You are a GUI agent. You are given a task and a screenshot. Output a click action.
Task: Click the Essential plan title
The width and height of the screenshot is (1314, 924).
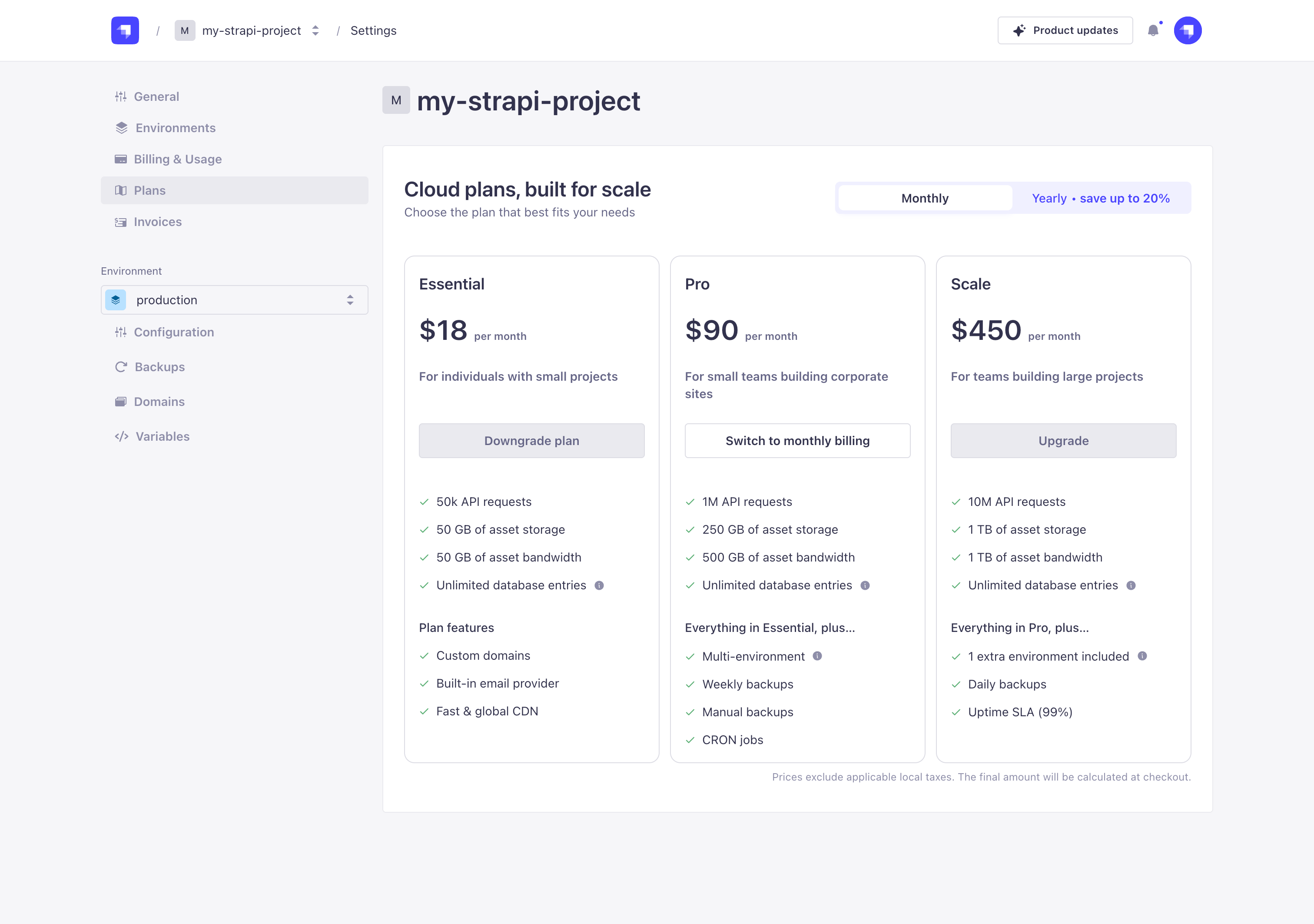pyautogui.click(x=451, y=284)
